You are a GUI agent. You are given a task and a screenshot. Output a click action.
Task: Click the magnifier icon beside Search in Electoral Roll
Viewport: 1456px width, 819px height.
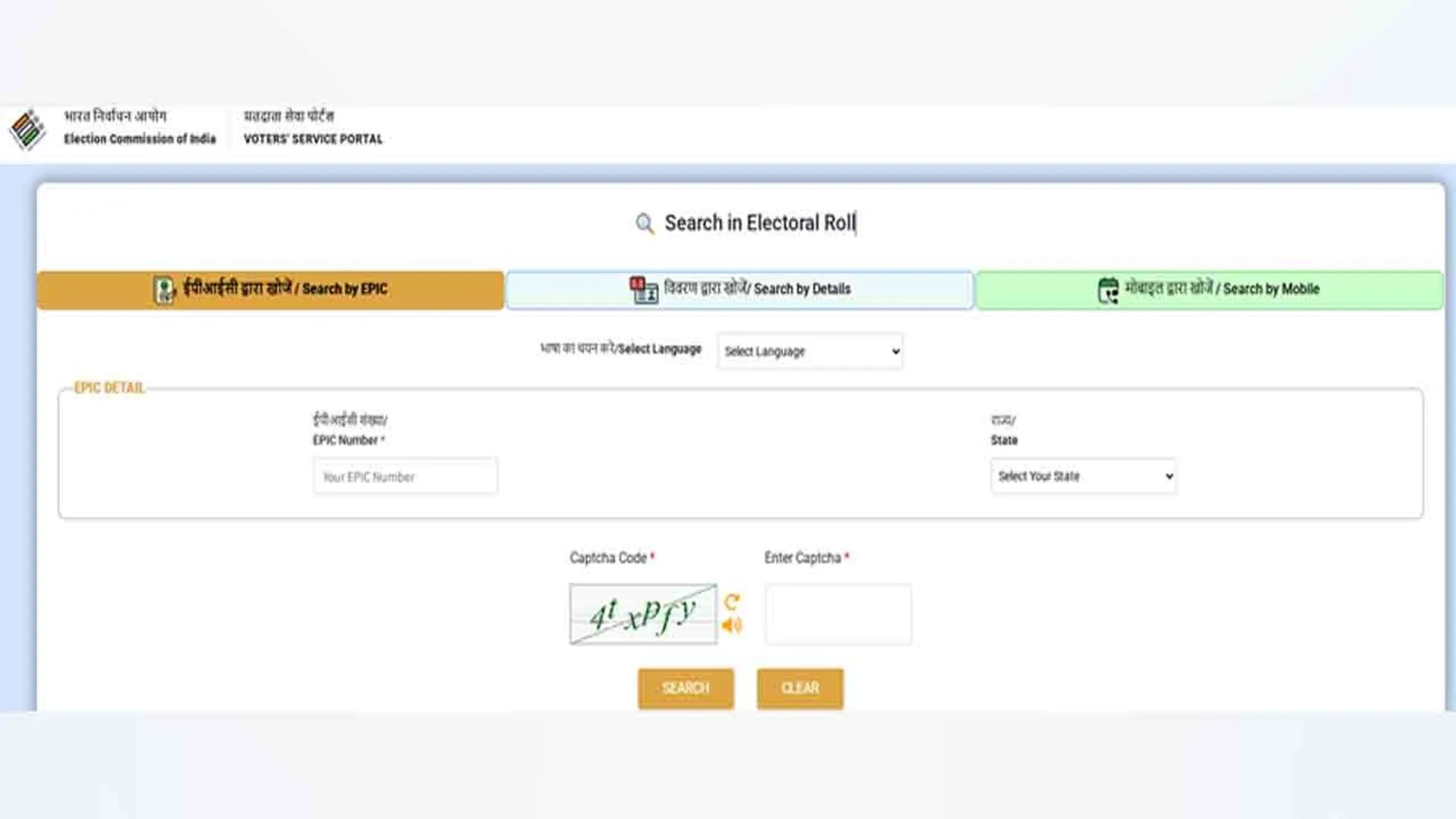tap(644, 224)
